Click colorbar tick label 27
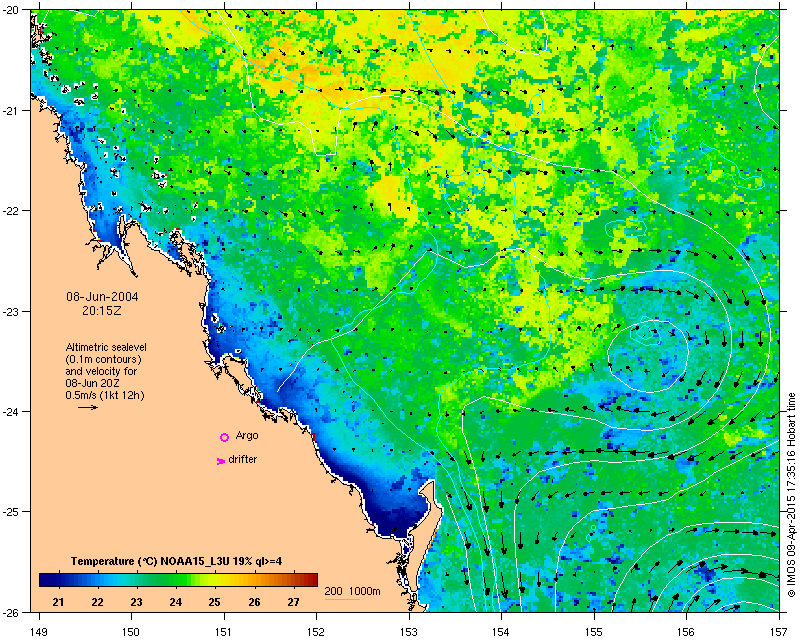800x640 pixels. coord(293,602)
